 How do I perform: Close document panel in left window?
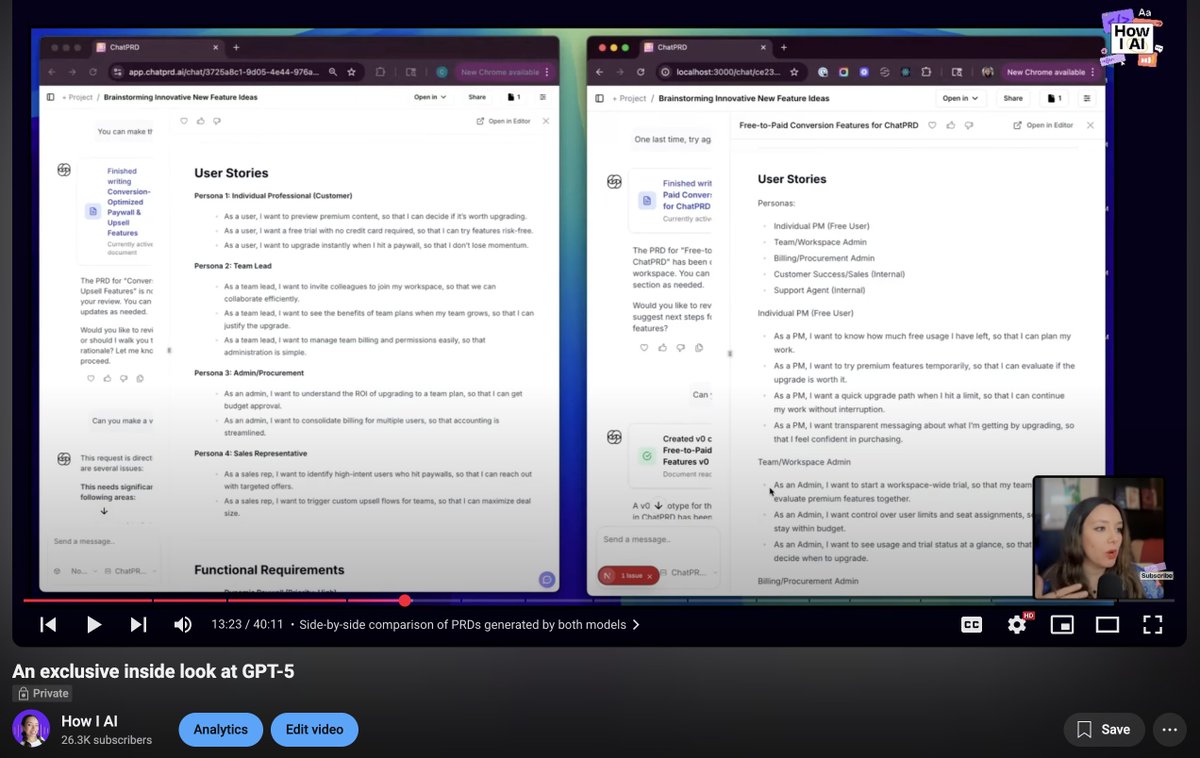[546, 121]
